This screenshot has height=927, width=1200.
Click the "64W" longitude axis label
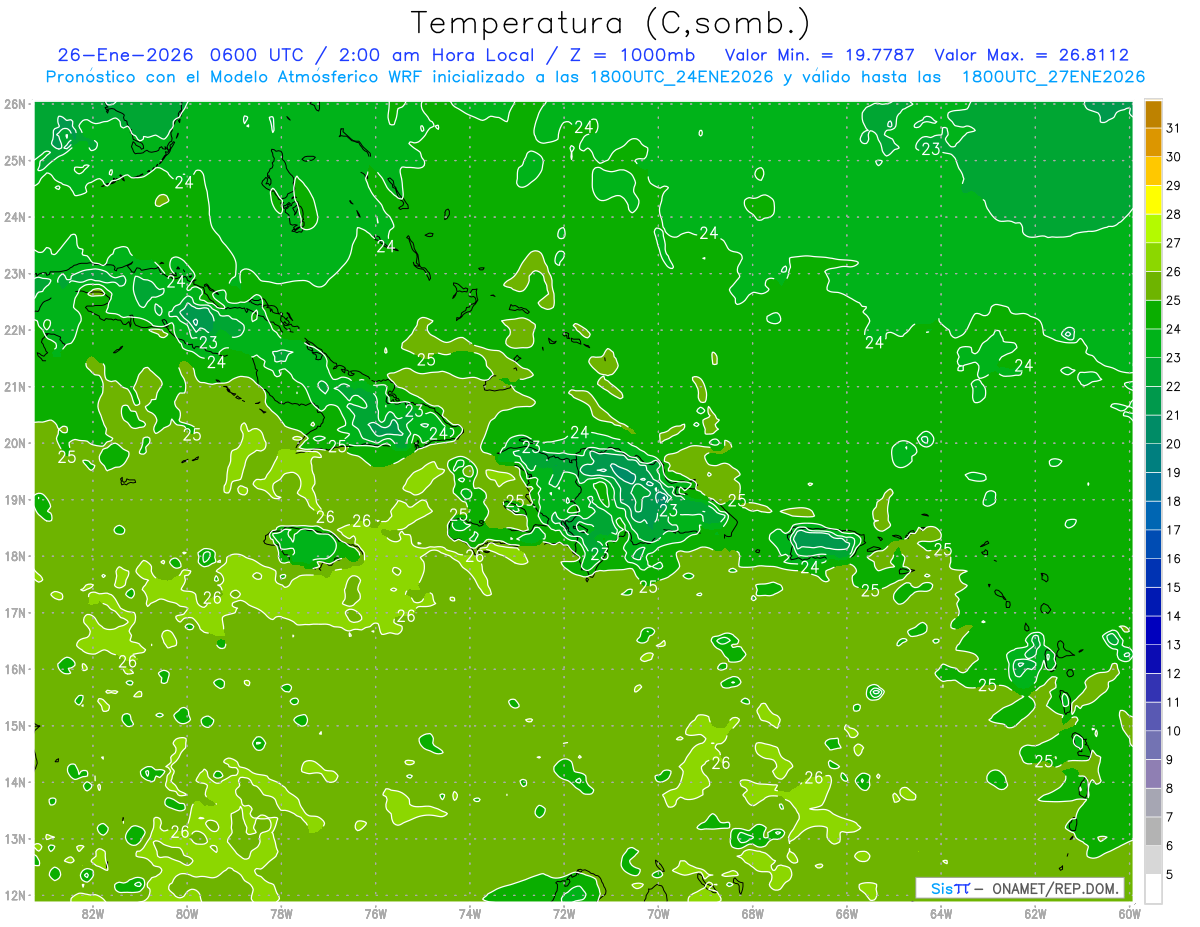point(940,912)
